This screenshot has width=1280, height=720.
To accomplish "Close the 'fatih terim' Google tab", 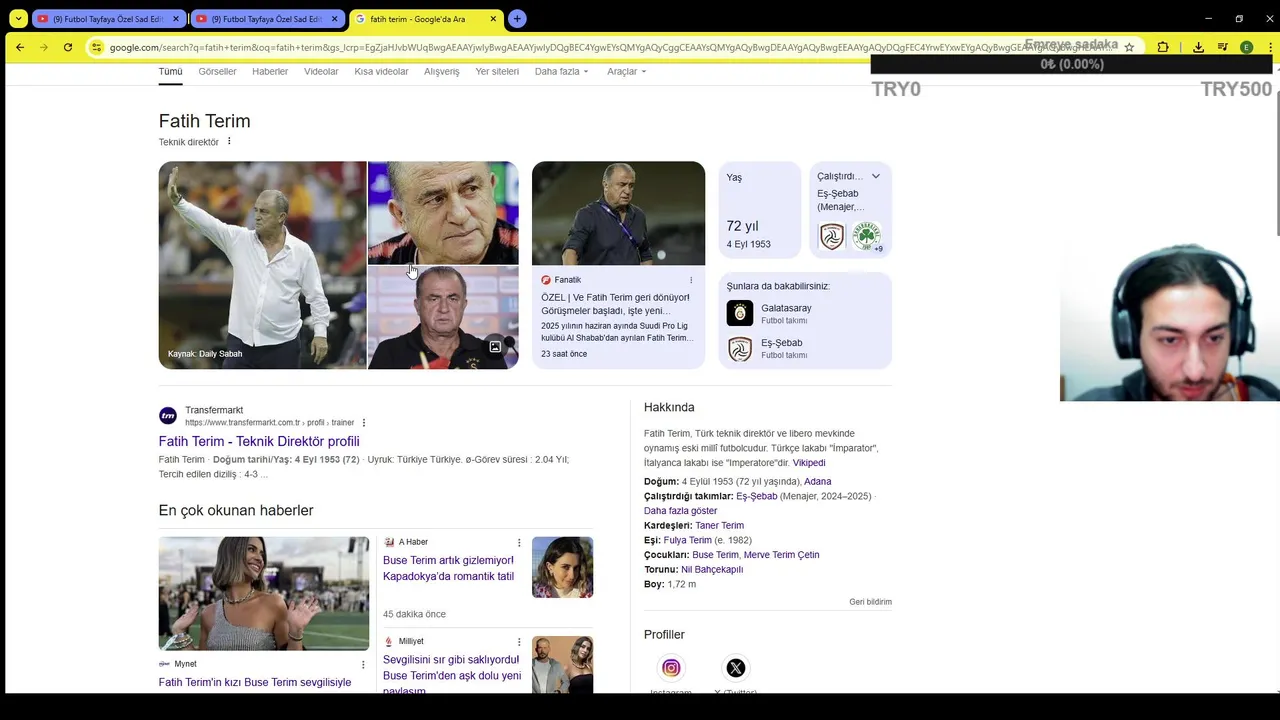I will tap(493, 19).
